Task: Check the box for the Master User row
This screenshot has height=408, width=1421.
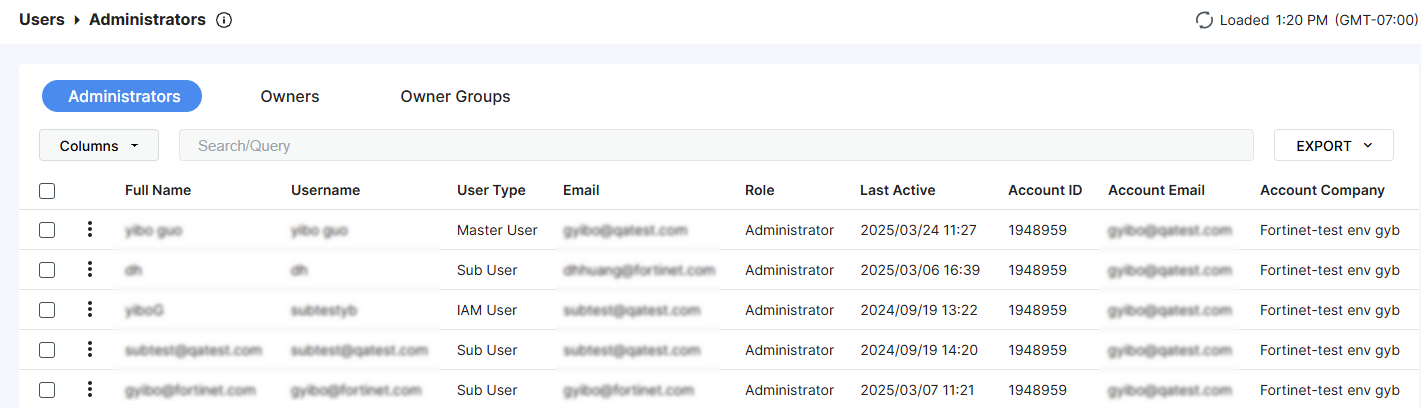Action: tap(47, 230)
